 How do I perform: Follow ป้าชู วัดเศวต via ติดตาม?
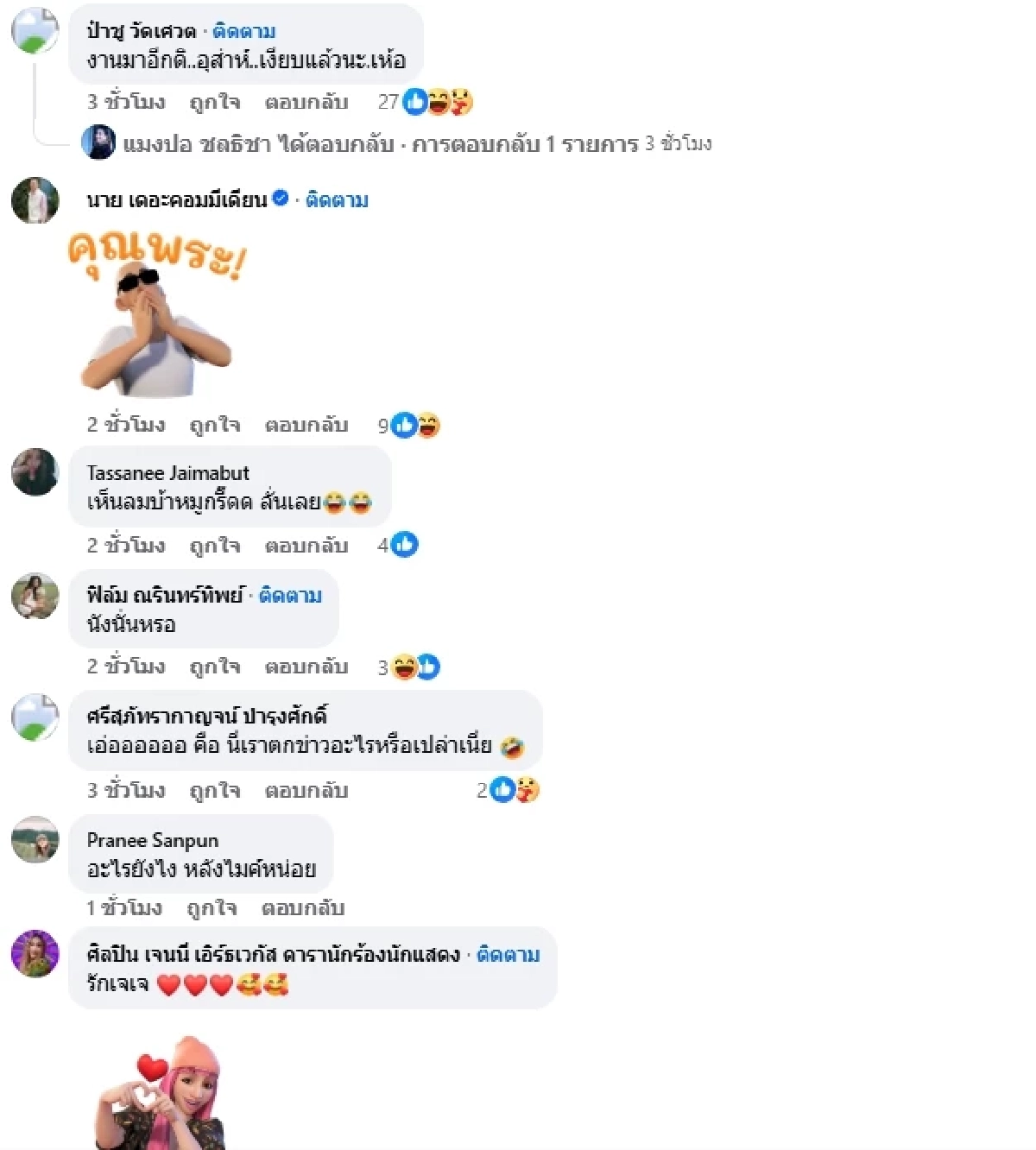tap(244, 31)
